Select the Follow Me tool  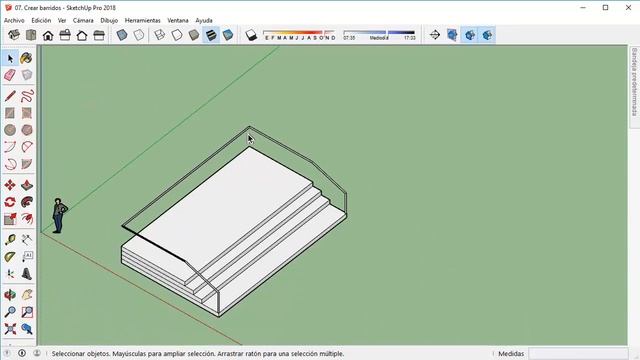click(27, 202)
